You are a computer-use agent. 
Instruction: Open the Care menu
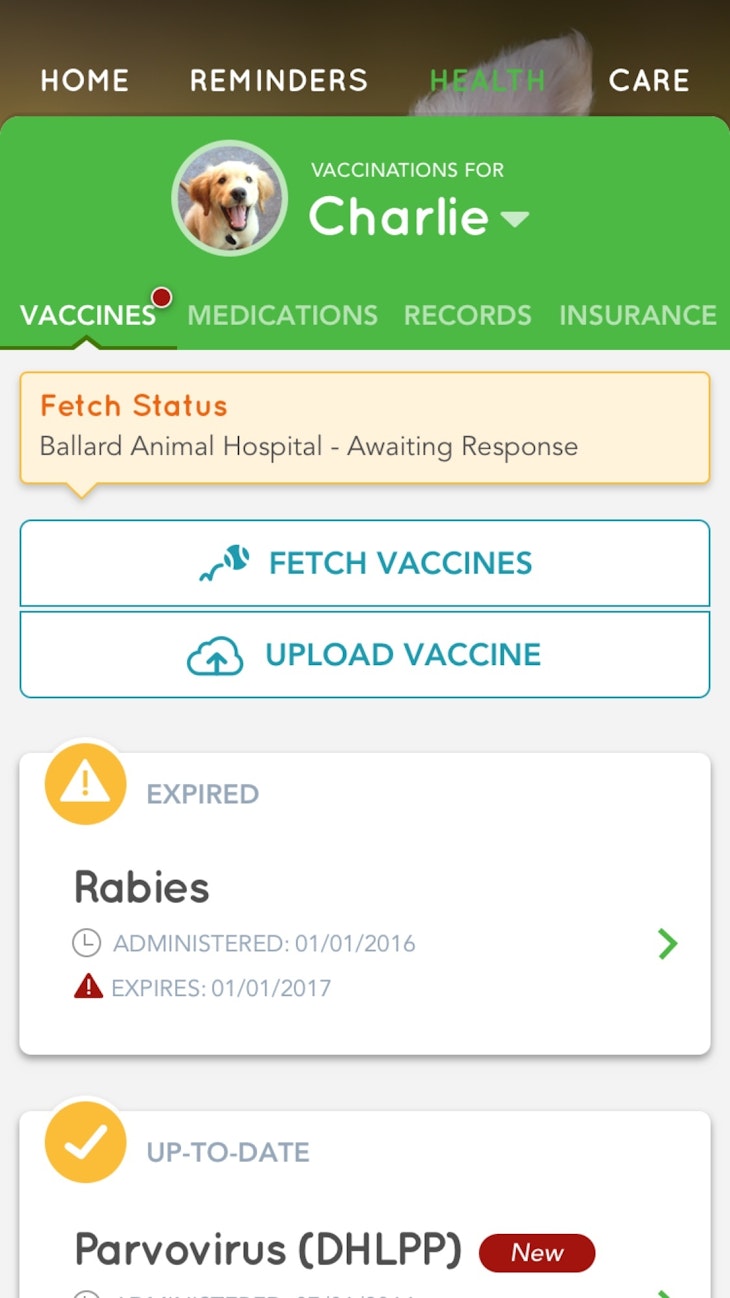point(649,80)
